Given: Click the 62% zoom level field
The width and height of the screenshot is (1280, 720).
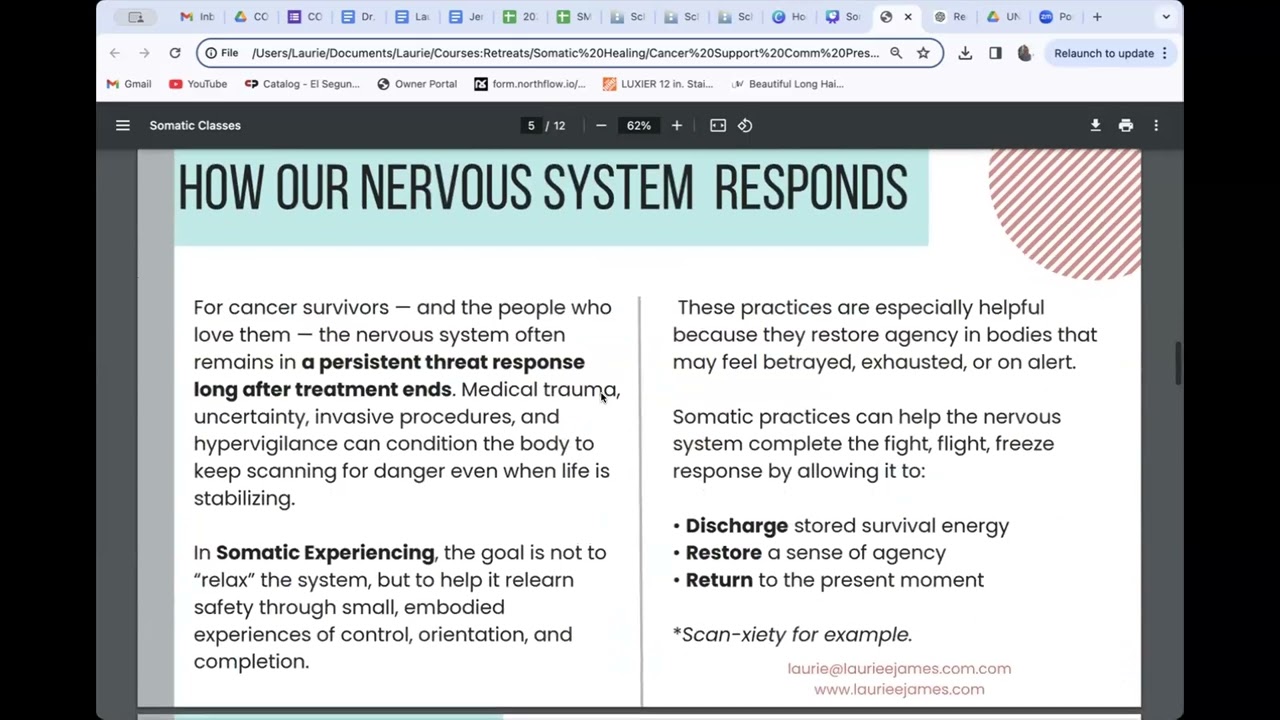Looking at the screenshot, I should point(638,125).
